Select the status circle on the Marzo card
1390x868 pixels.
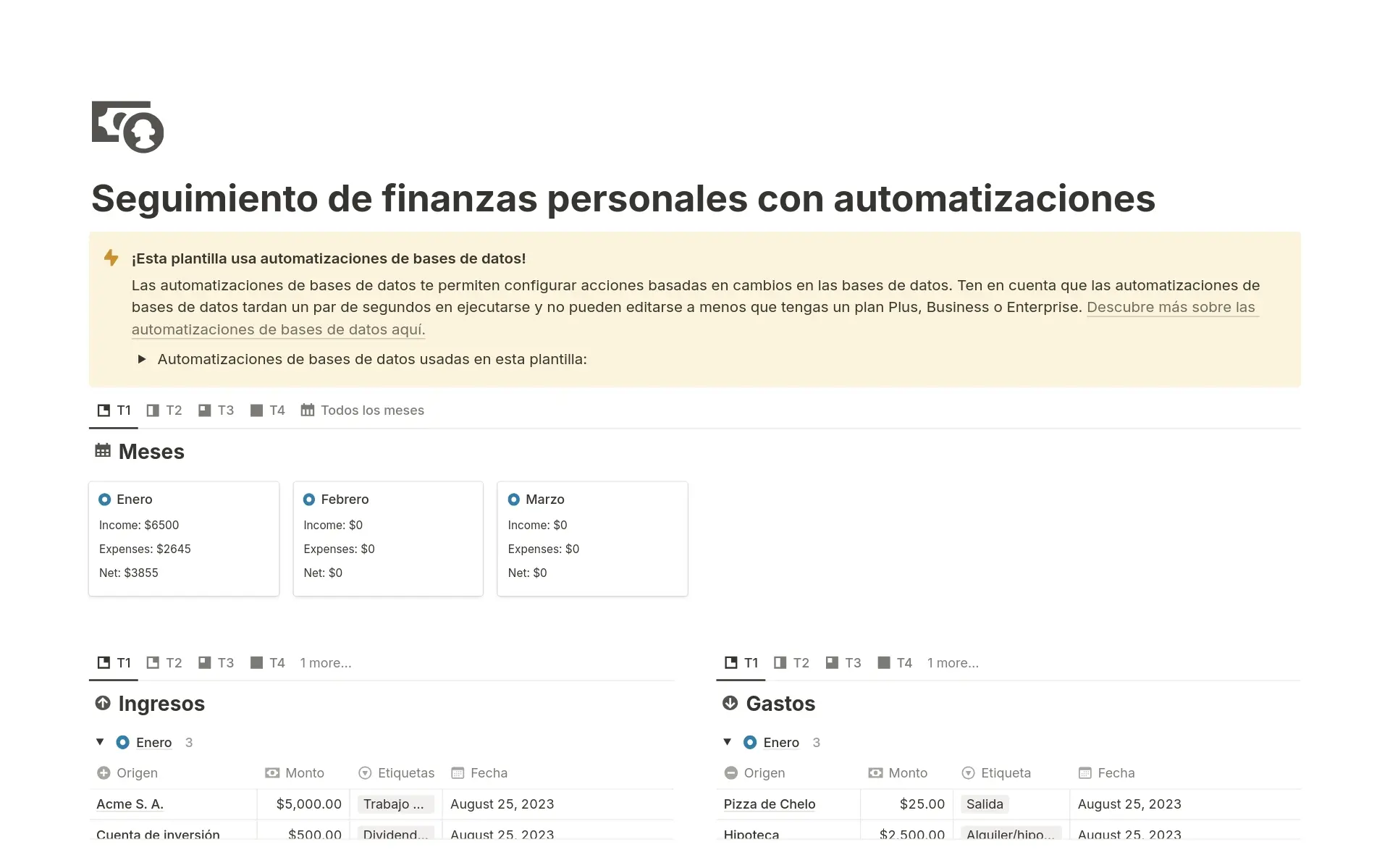tap(515, 499)
